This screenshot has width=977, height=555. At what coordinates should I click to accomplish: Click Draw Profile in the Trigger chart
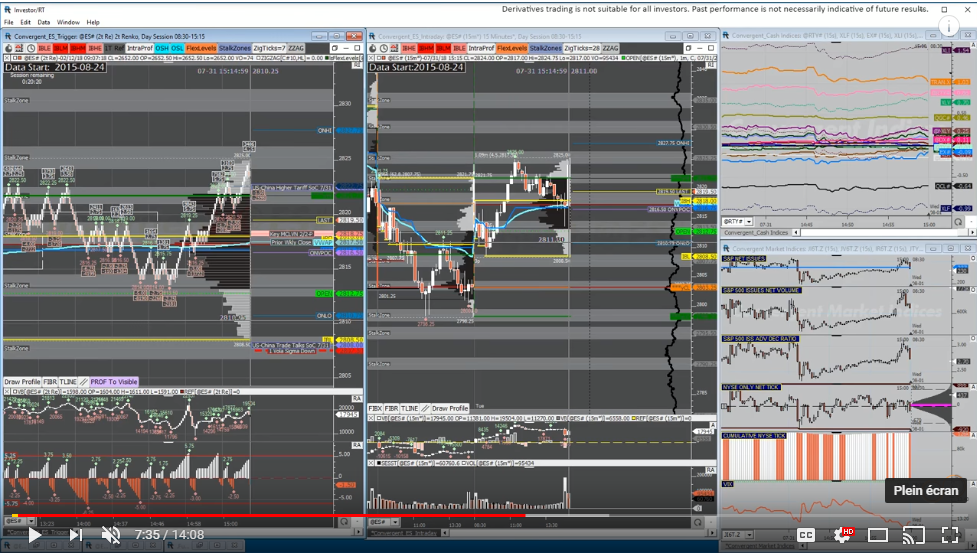(22, 381)
